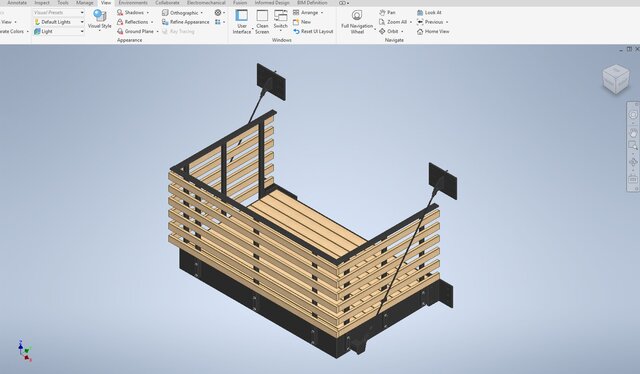Open the Annotate ribbon tab
This screenshot has width=640, height=374.
click(17, 3)
